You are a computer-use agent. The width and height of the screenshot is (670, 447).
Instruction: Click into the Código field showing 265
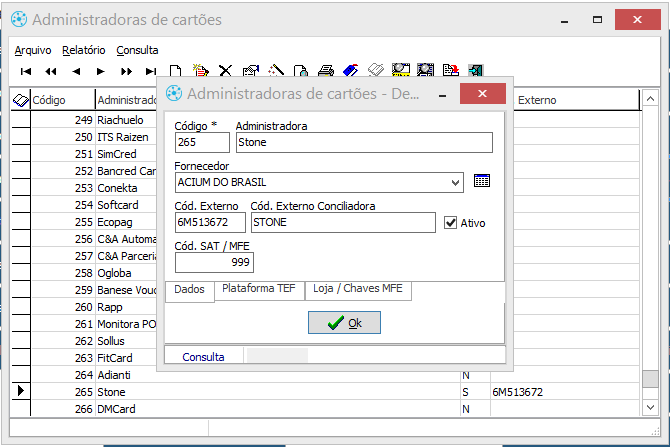pyautogui.click(x=202, y=142)
